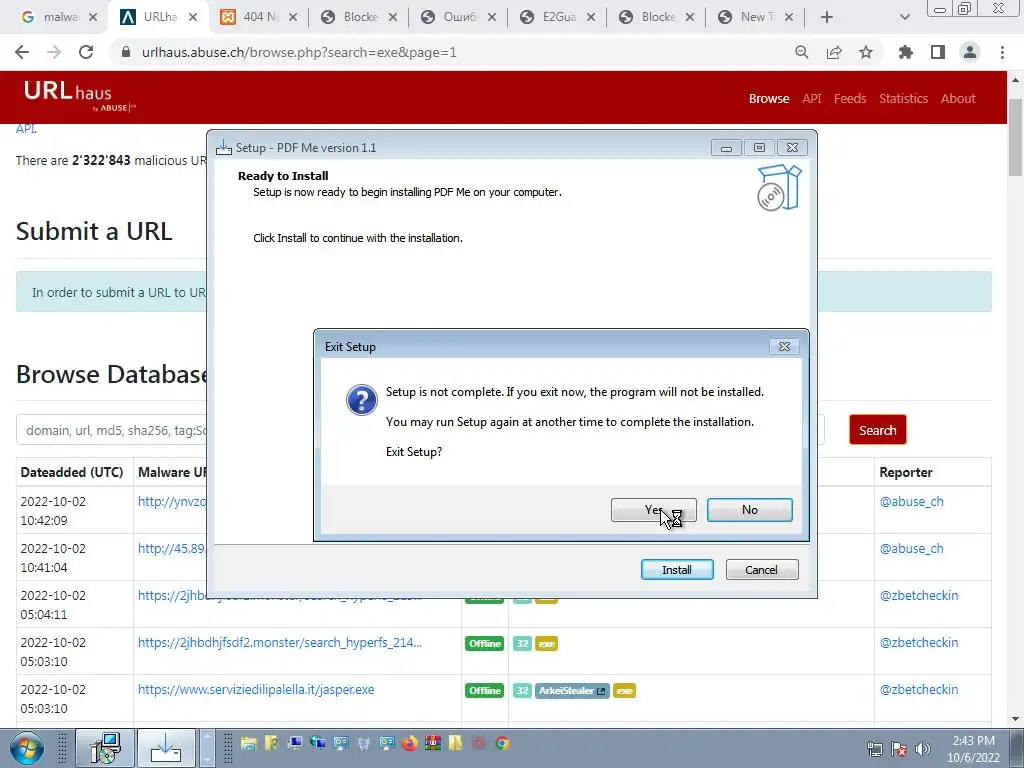Viewport: 1024px width, 768px height.
Task: Click the PDF Me setup taskbar button
Action: click(x=166, y=748)
